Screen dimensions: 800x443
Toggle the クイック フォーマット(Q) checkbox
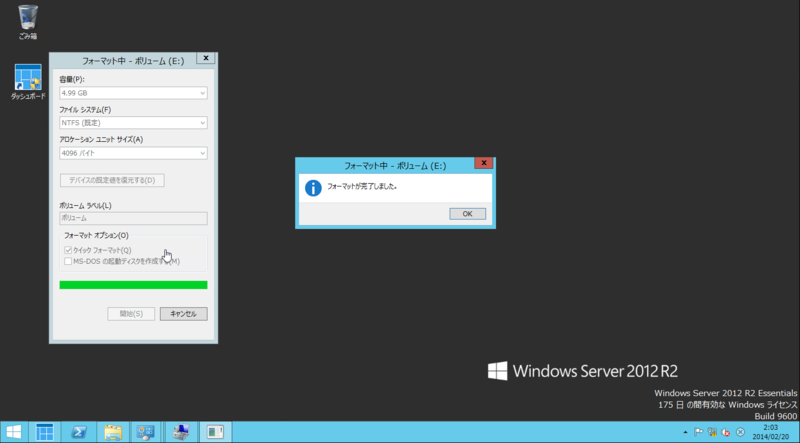tap(68, 250)
